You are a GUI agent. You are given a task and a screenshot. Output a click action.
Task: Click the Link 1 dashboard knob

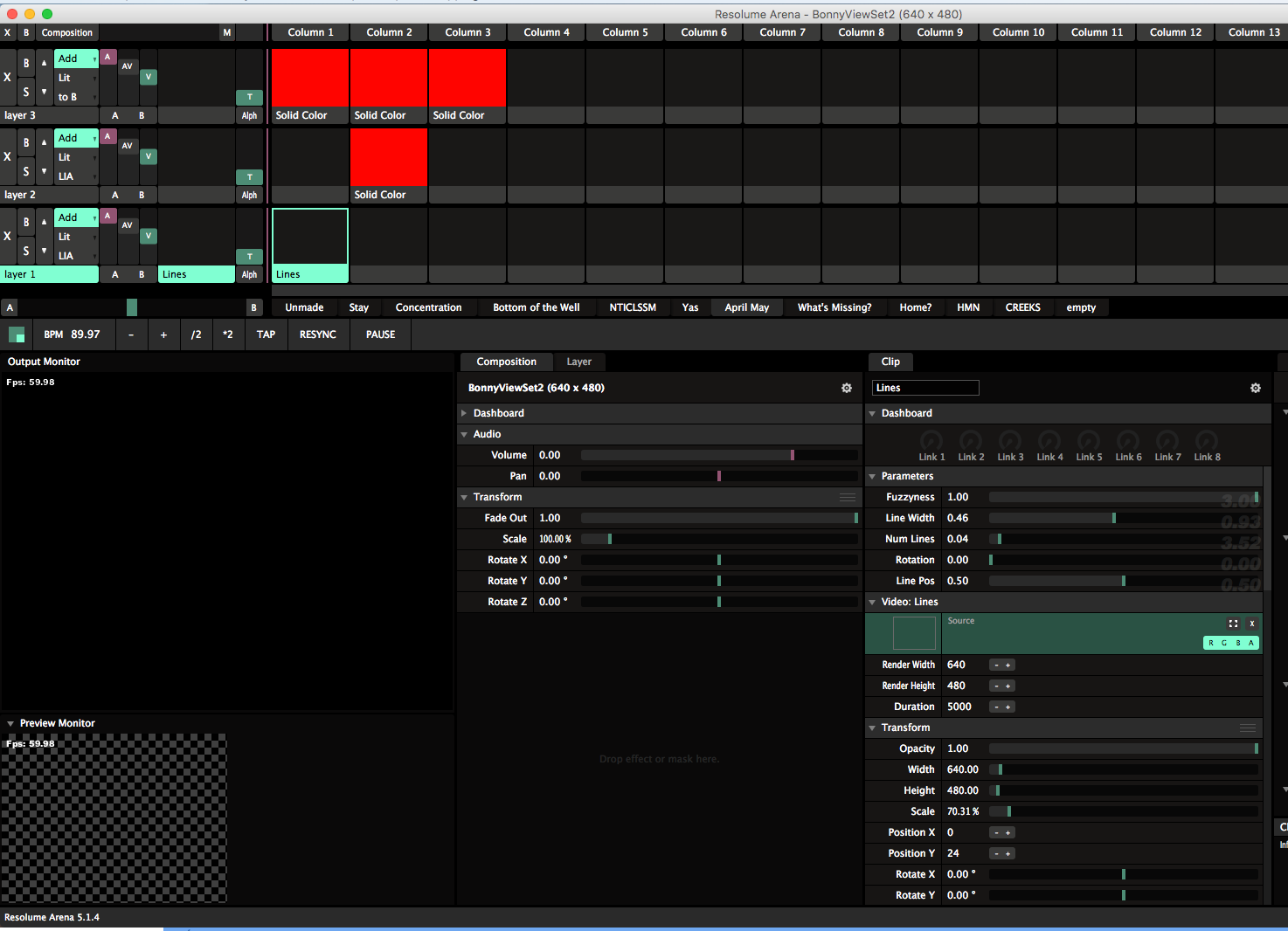(931, 441)
